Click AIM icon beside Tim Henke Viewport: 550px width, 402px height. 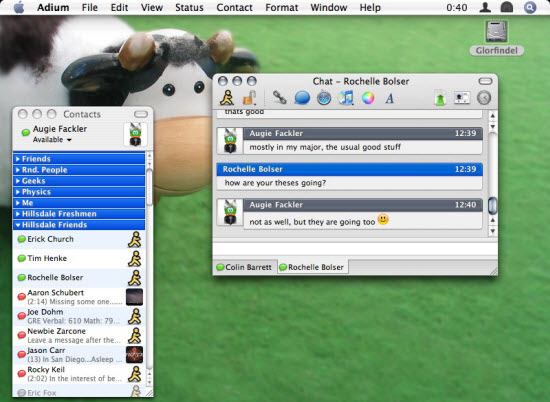(134, 259)
